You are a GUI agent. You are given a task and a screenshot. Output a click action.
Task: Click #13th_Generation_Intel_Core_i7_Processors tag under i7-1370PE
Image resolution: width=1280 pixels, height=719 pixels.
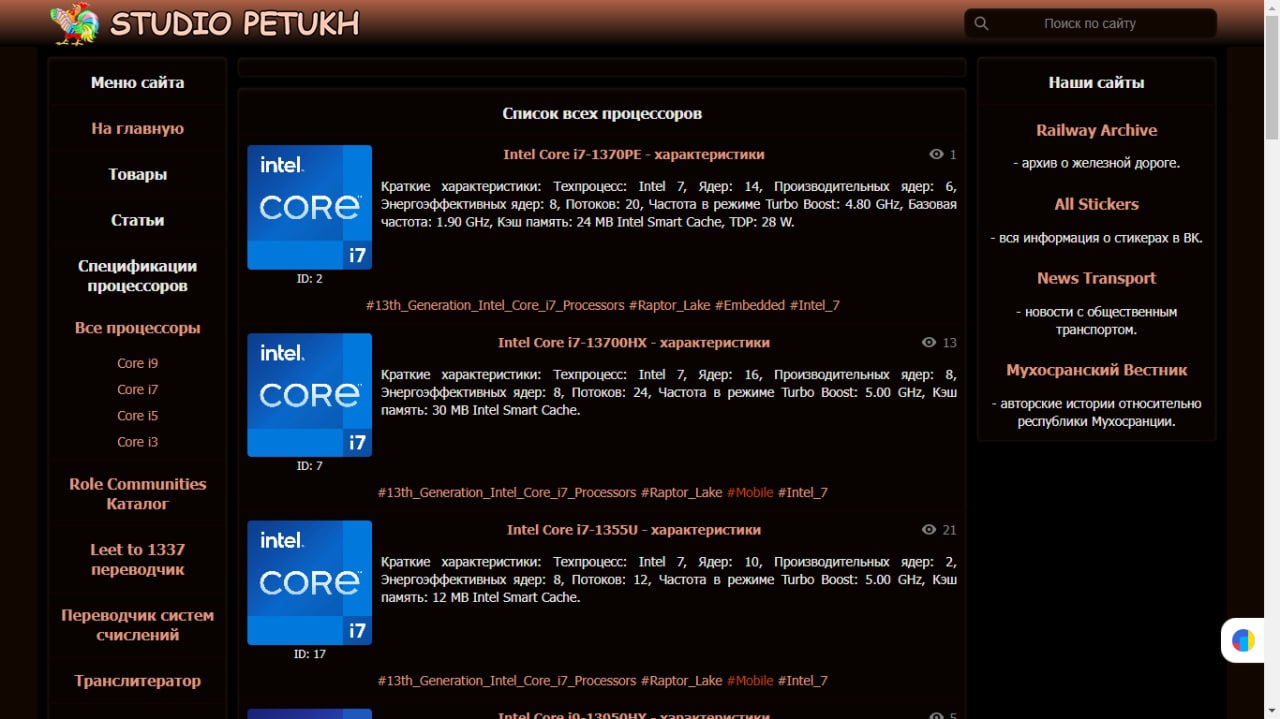click(x=495, y=305)
